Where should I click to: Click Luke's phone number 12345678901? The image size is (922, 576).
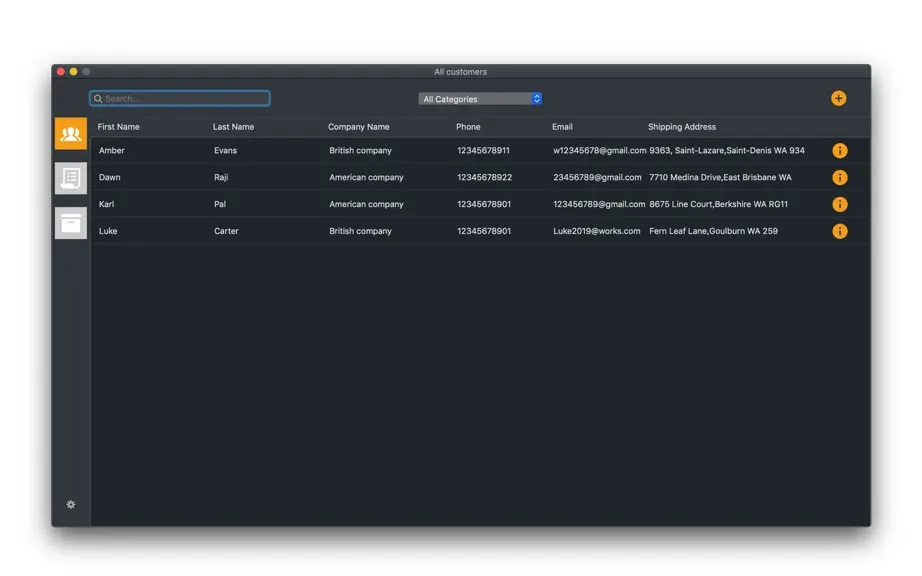tap(484, 231)
